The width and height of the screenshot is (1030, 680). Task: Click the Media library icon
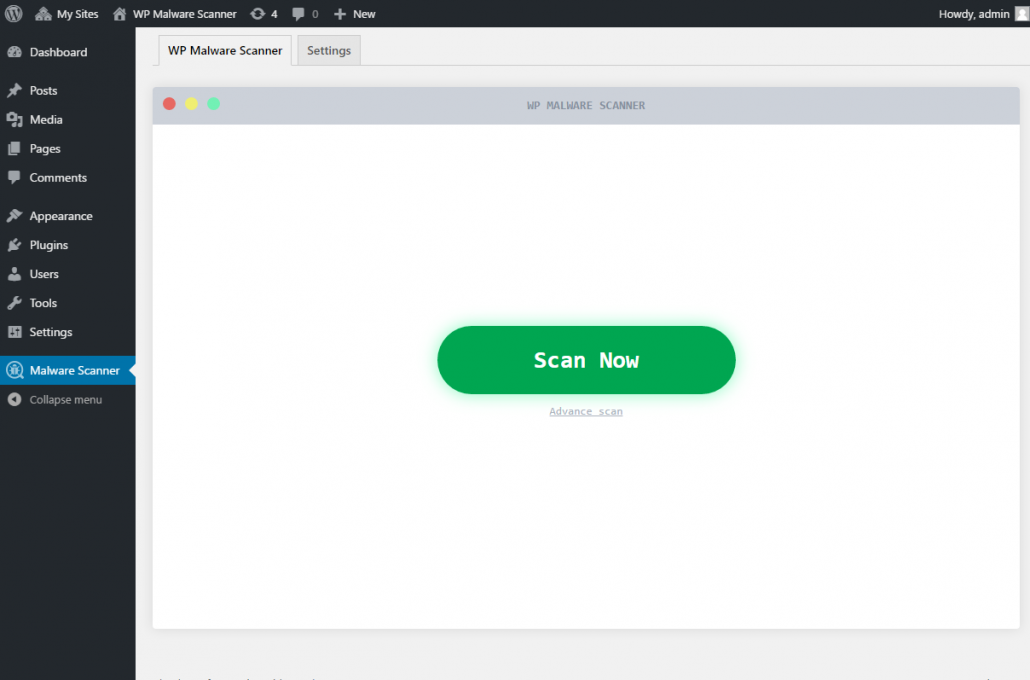point(14,120)
